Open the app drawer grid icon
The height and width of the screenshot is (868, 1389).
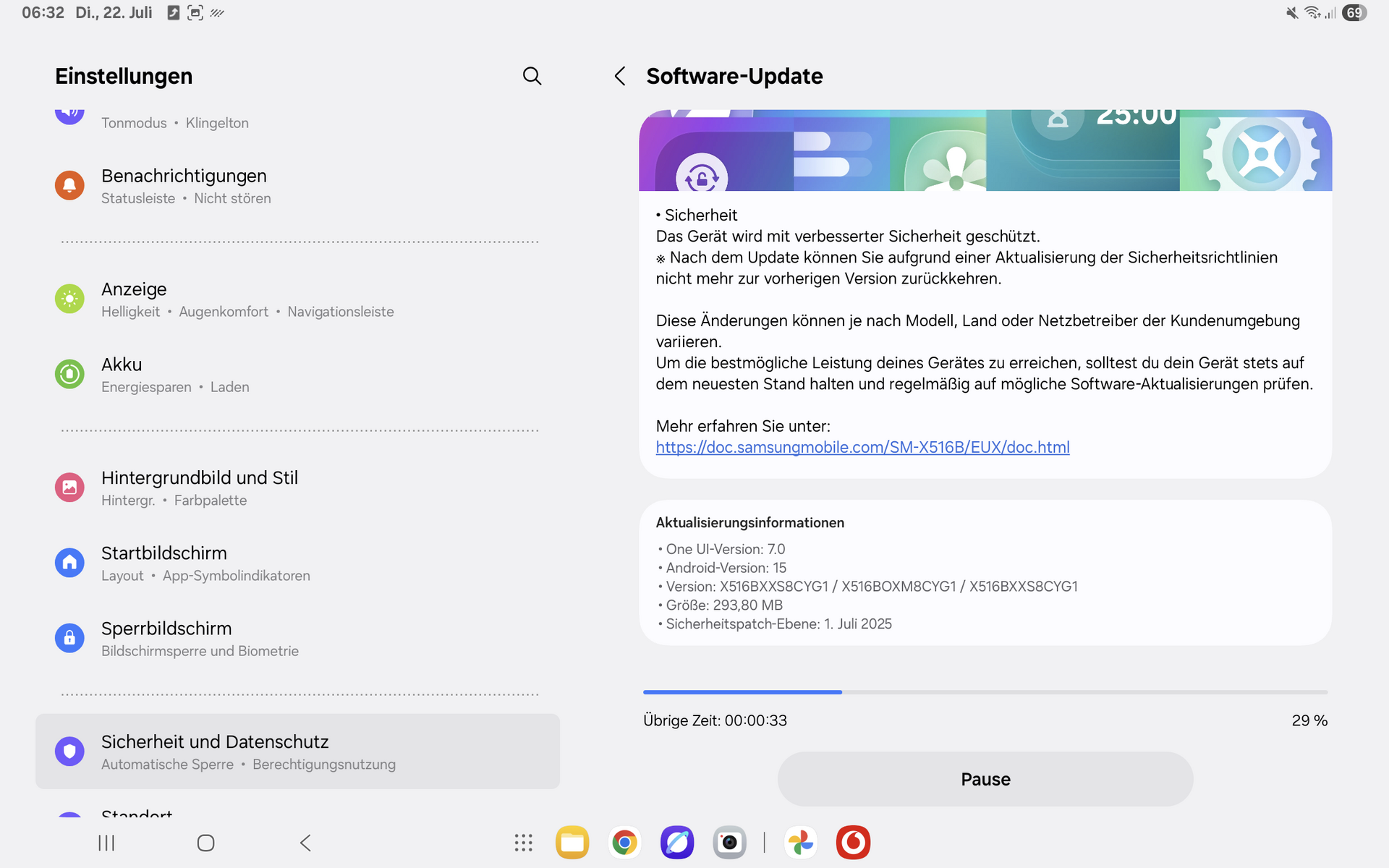coord(523,843)
